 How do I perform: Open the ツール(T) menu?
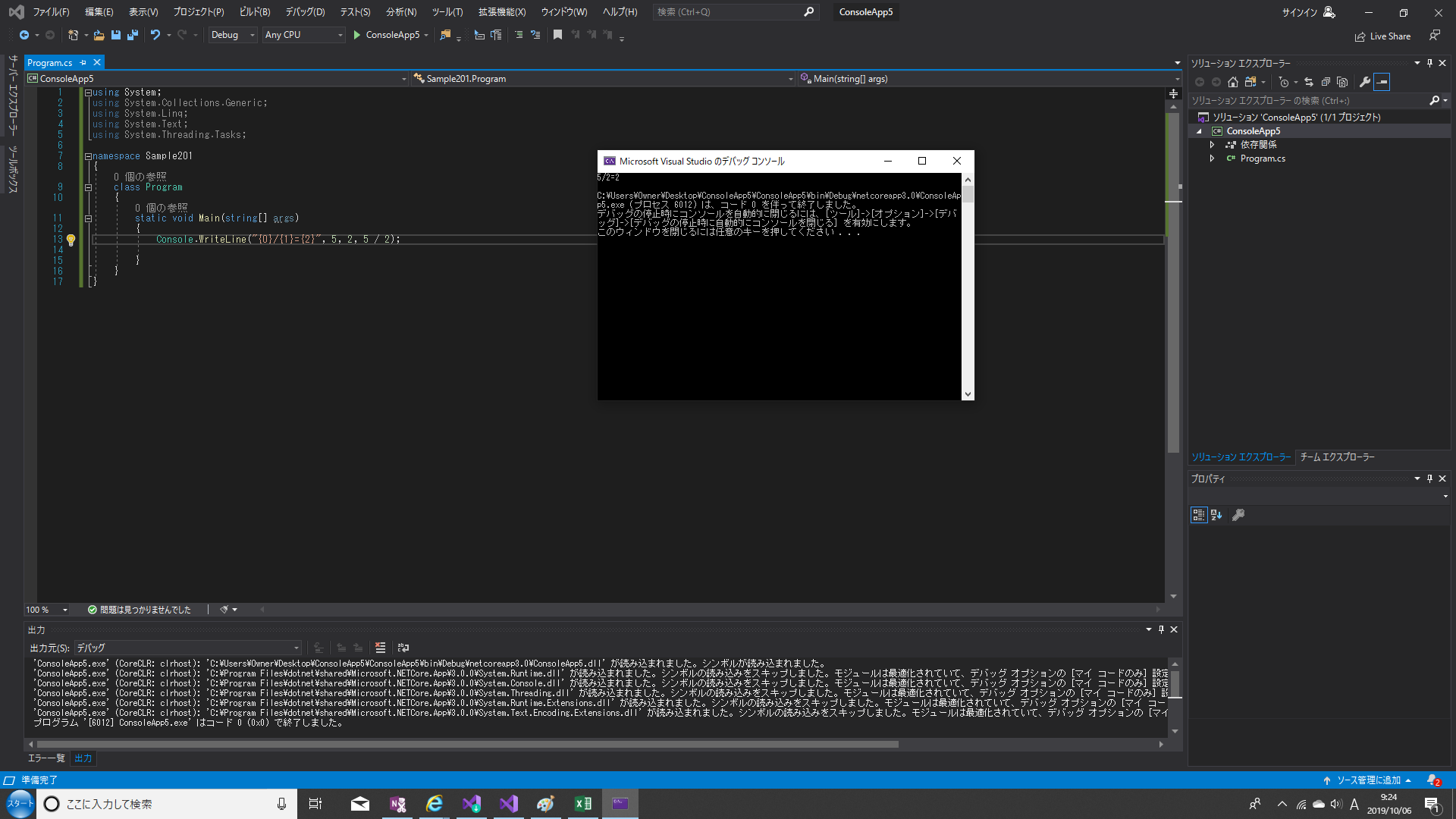click(447, 12)
